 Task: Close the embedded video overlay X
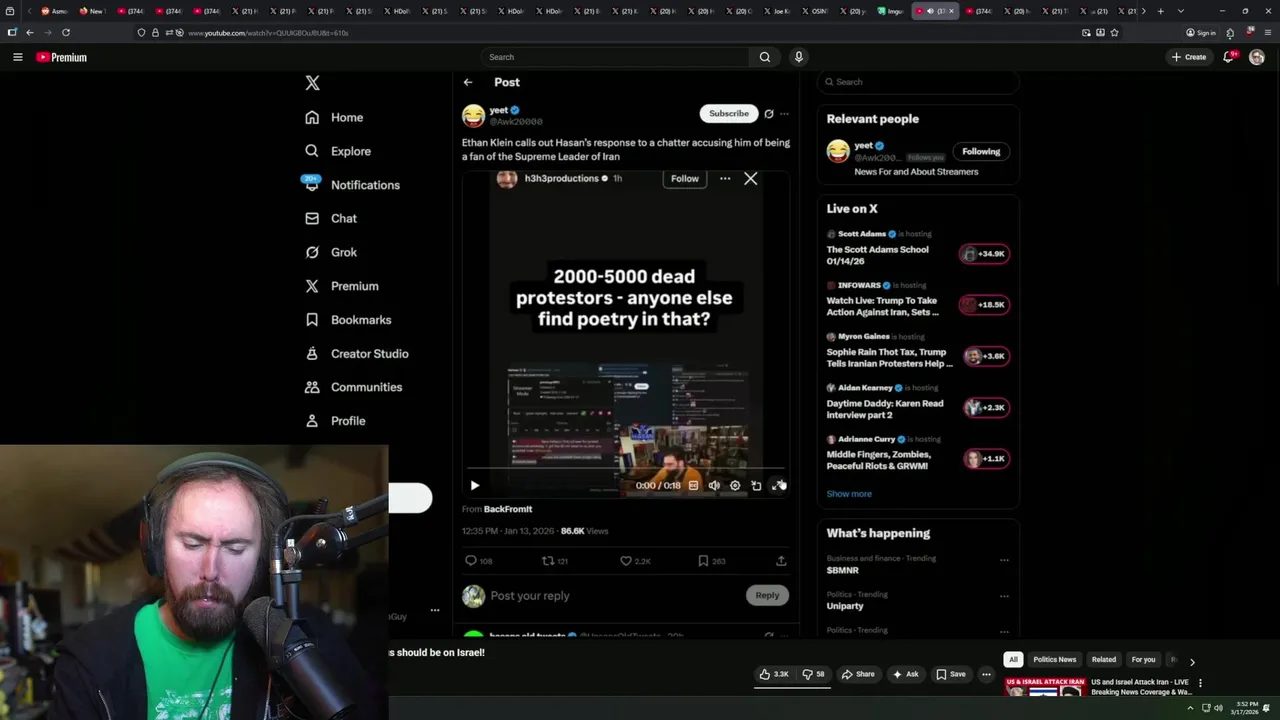[x=750, y=178]
